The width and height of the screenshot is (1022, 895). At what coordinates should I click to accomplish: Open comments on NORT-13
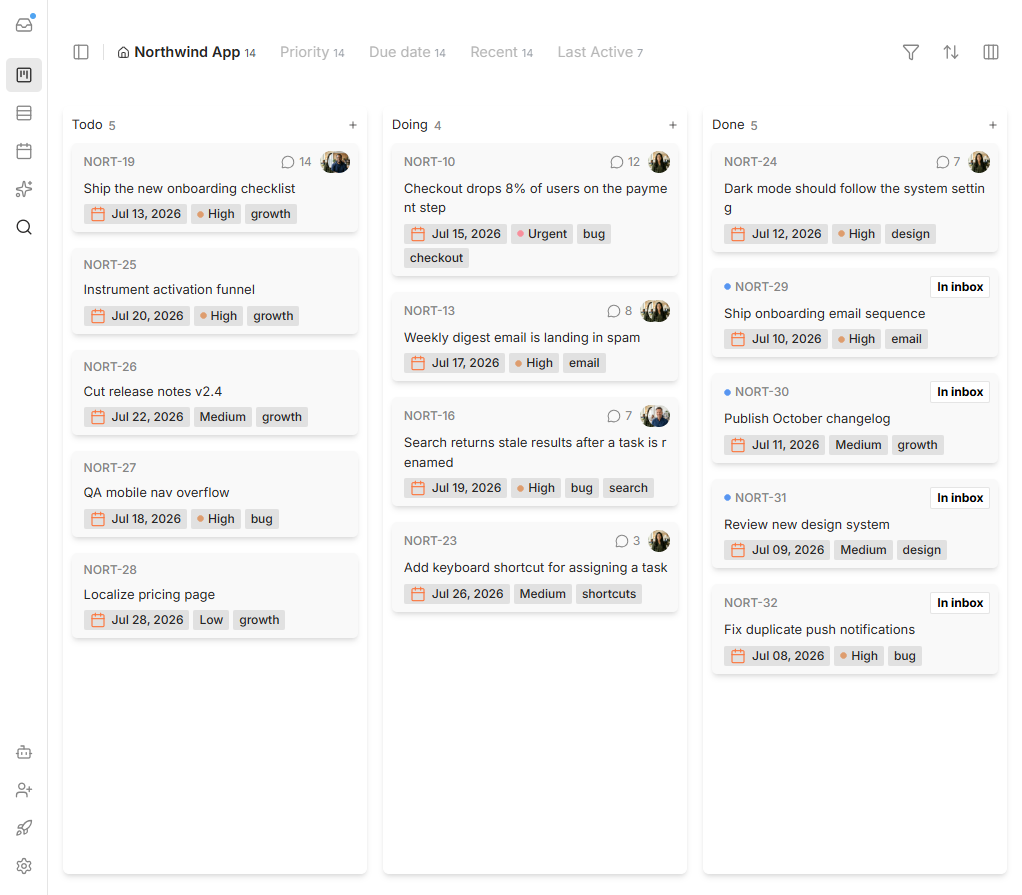(x=619, y=311)
